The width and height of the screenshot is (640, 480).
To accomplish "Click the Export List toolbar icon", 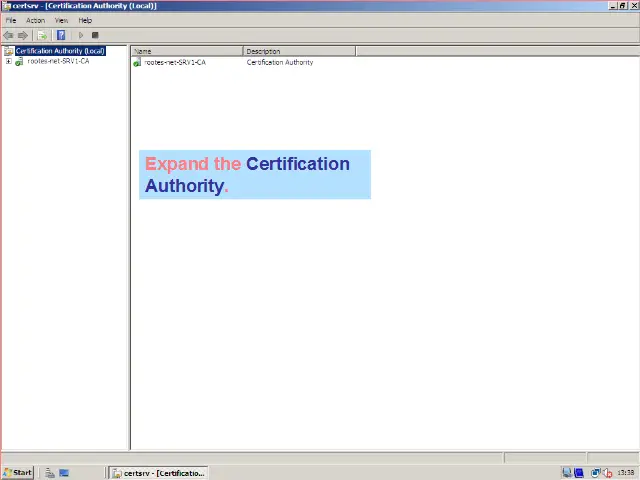I will point(42,35).
